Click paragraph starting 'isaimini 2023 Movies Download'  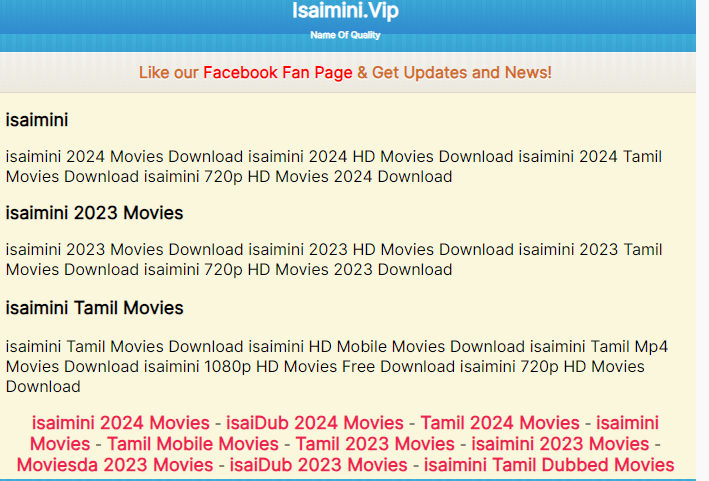[x=334, y=259]
